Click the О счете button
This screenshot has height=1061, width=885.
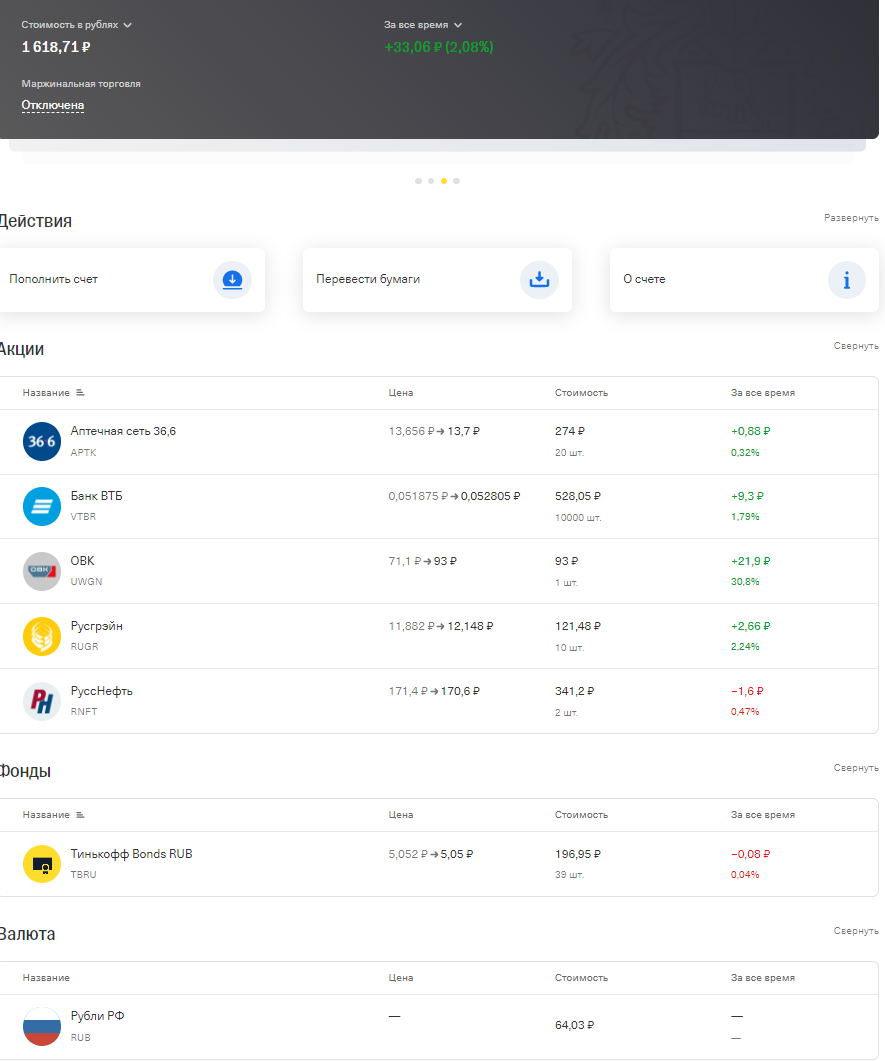pos(744,279)
